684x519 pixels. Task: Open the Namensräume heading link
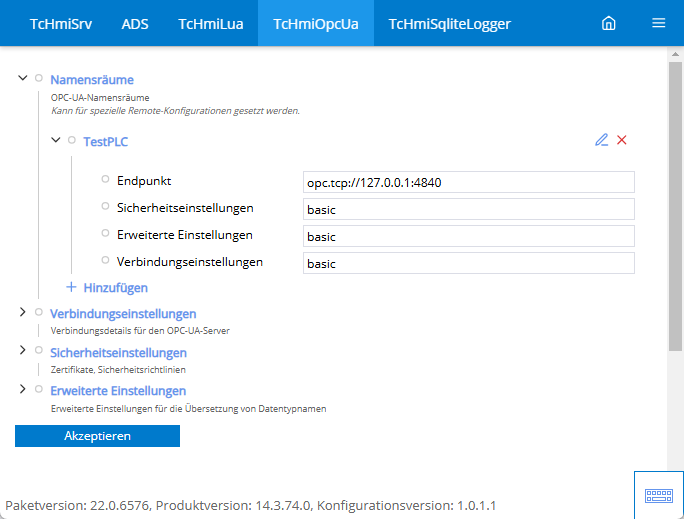(x=92, y=80)
